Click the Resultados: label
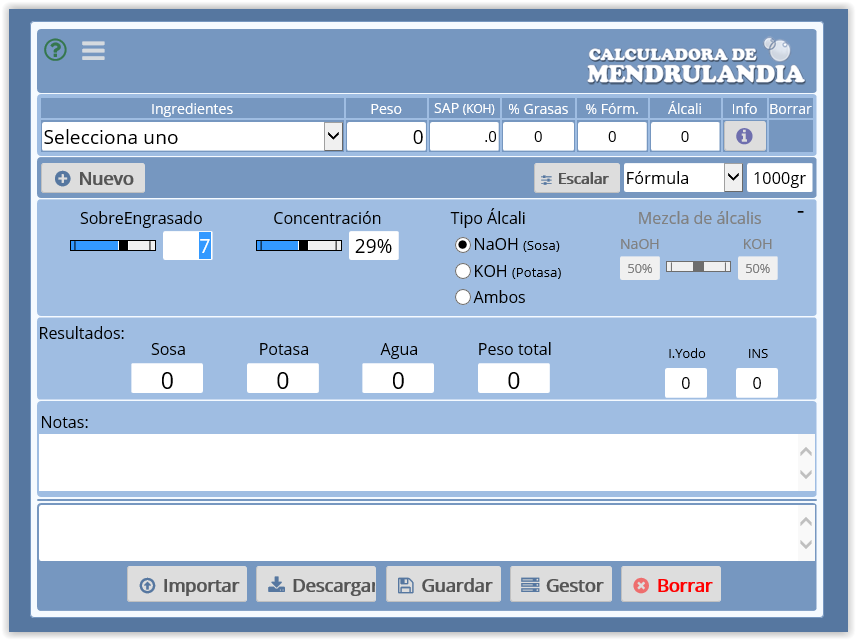 [x=82, y=333]
